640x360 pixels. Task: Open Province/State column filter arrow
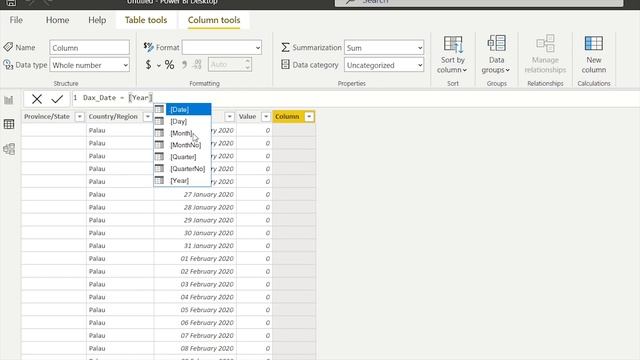pyautogui.click(x=80, y=117)
